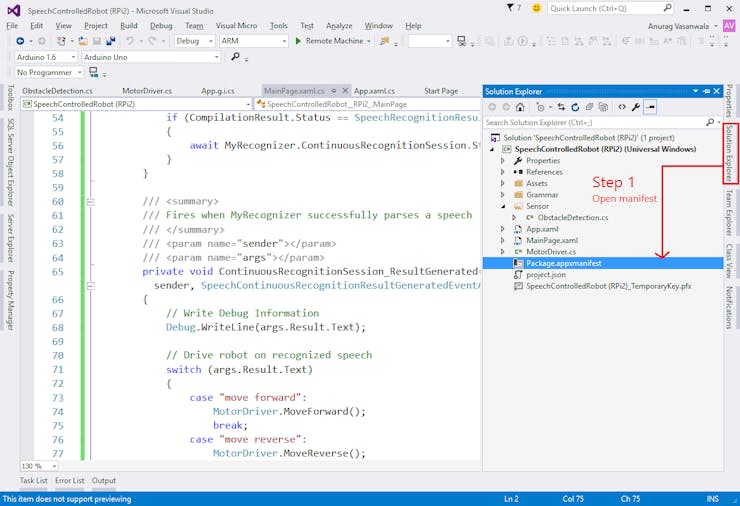
Task: Click the Collapse All icon in Solution Explorer
Action: tap(589, 107)
